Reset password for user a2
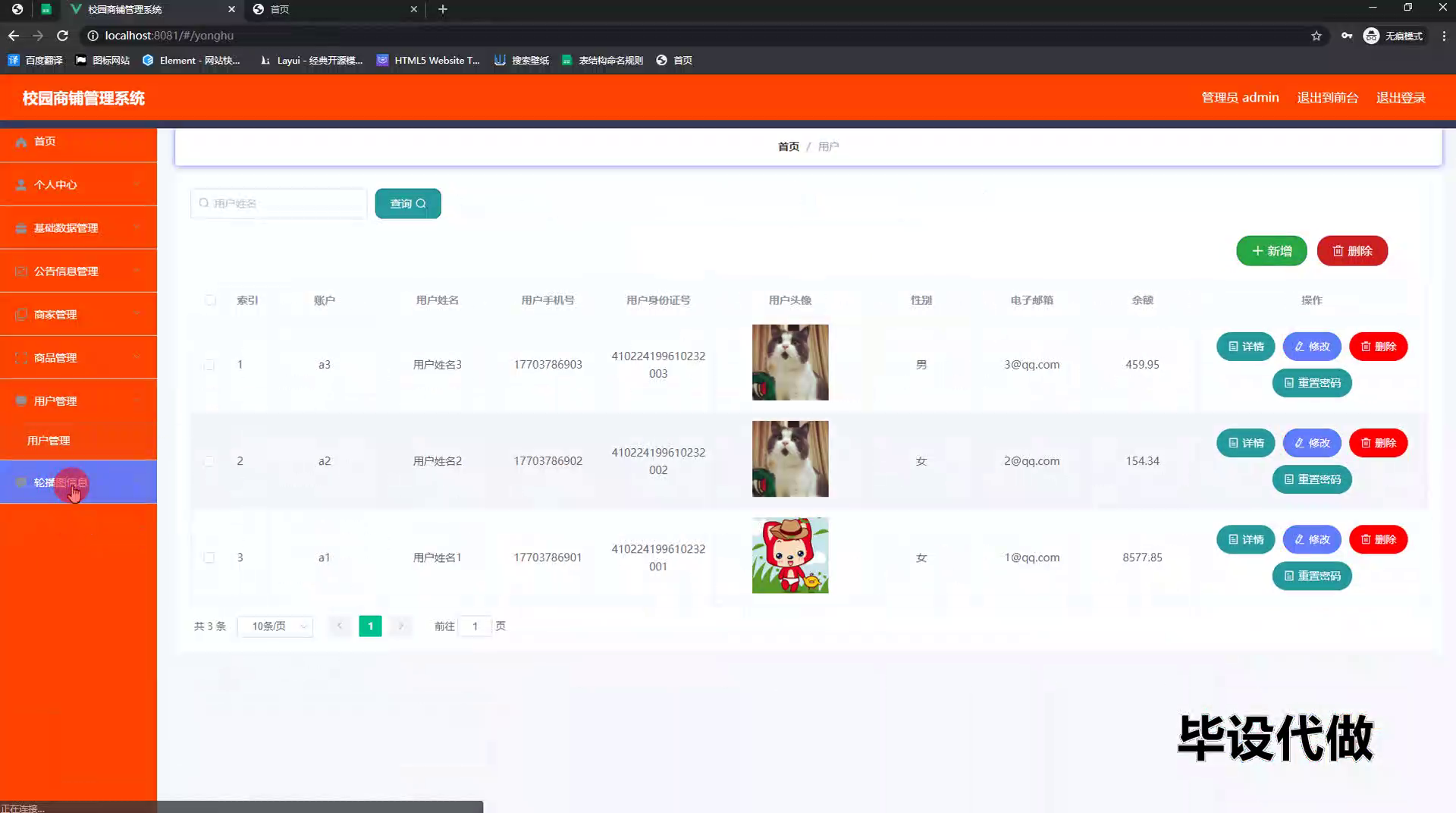The height and width of the screenshot is (813, 1456). [x=1312, y=479]
